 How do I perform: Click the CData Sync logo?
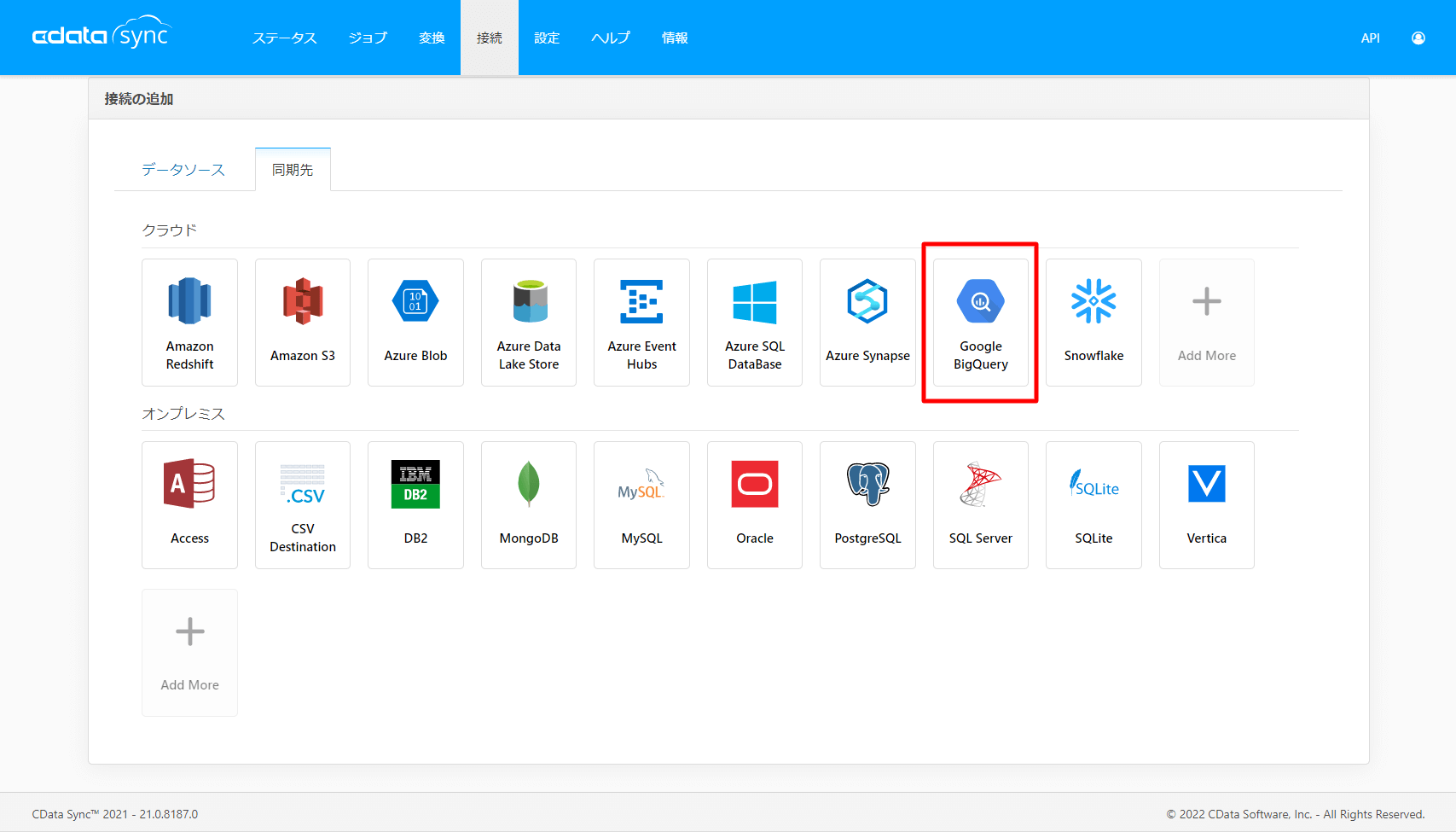[x=102, y=34]
